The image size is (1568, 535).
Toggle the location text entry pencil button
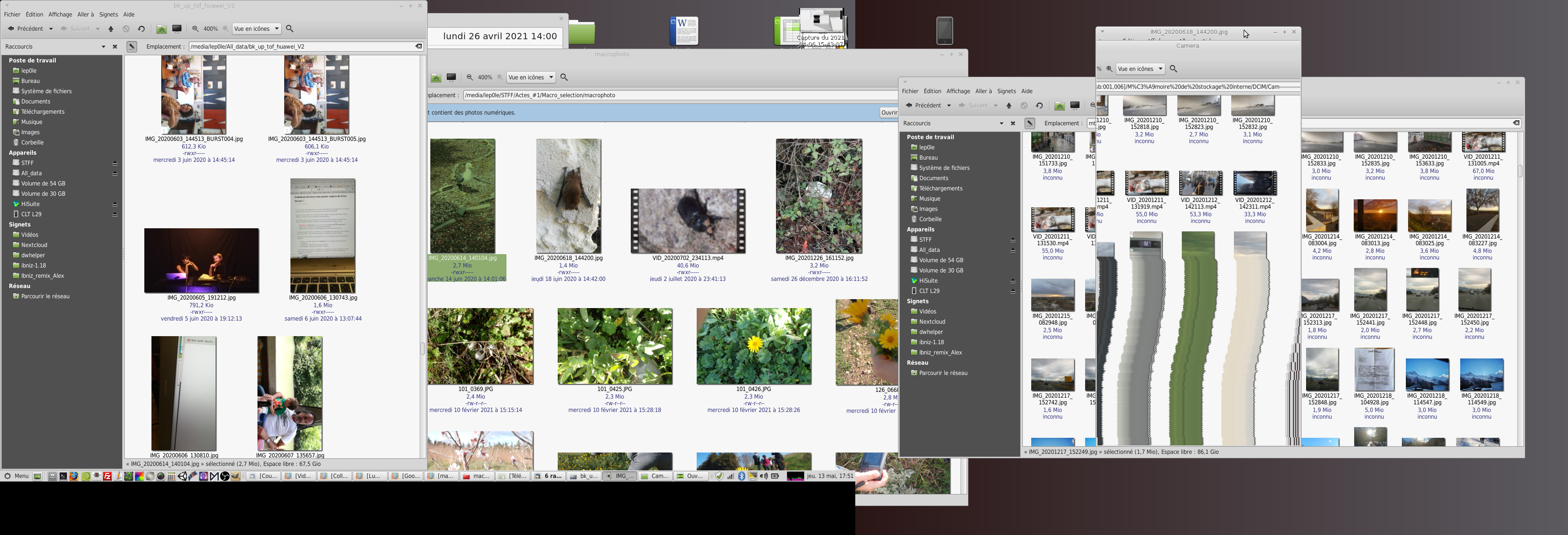click(x=131, y=46)
